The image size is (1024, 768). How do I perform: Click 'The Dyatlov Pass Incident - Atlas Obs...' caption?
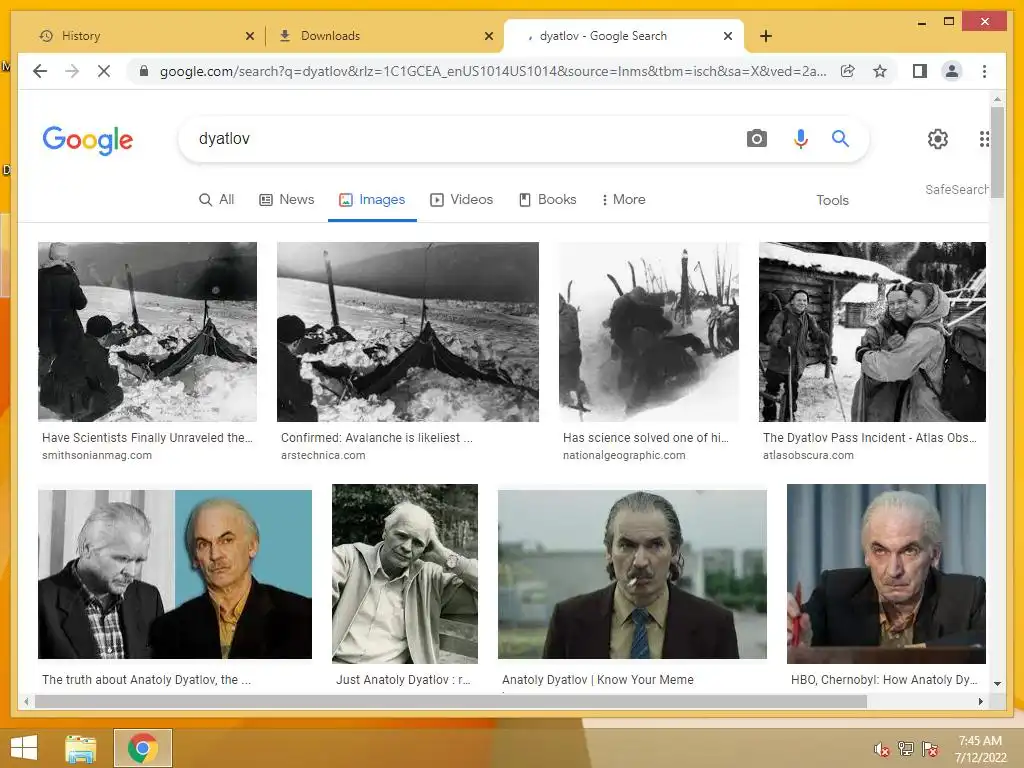(x=870, y=438)
